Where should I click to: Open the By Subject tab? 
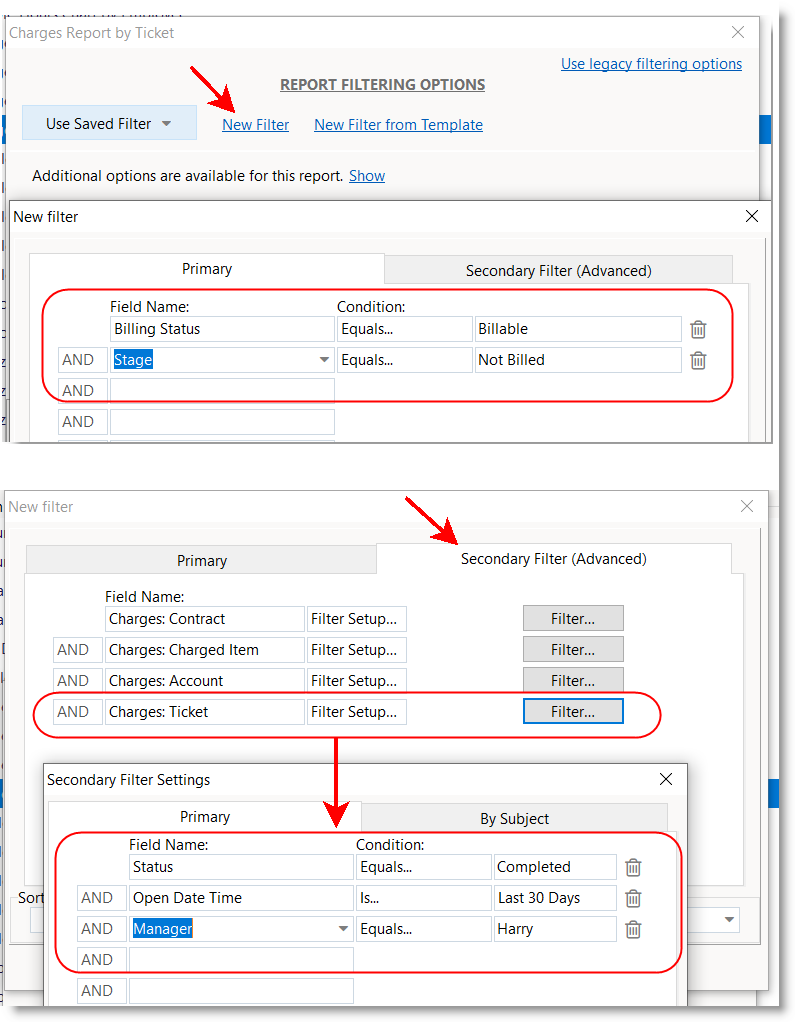pos(514,818)
